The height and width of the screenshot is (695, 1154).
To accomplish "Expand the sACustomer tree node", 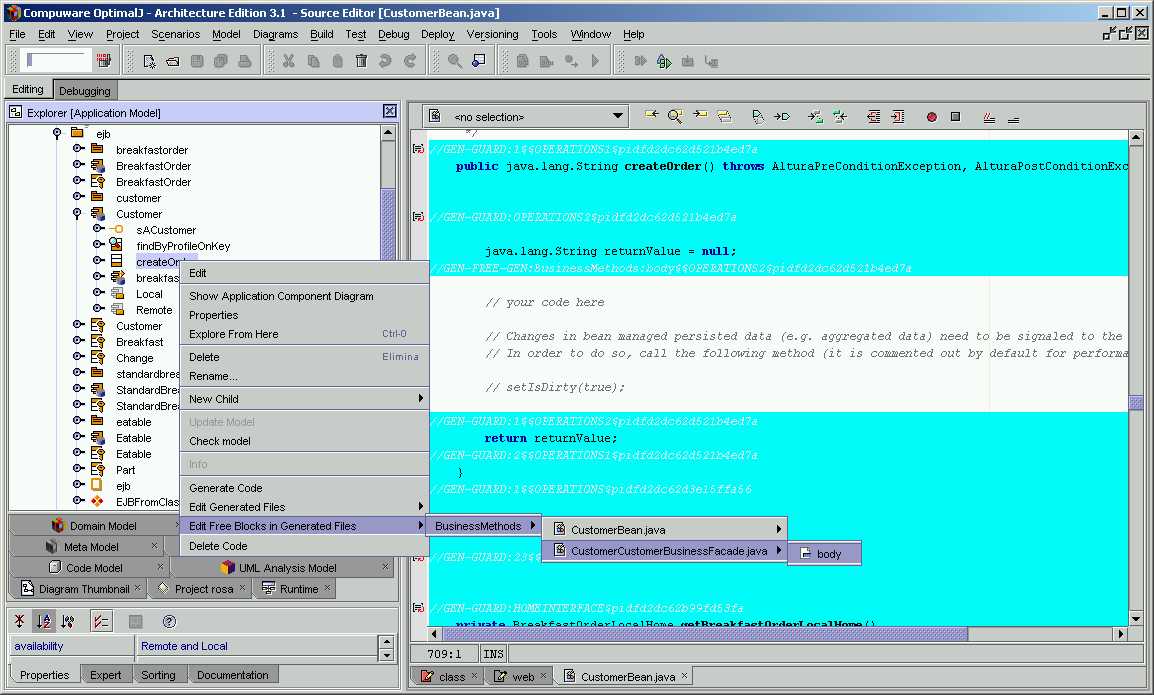I will click(x=97, y=230).
